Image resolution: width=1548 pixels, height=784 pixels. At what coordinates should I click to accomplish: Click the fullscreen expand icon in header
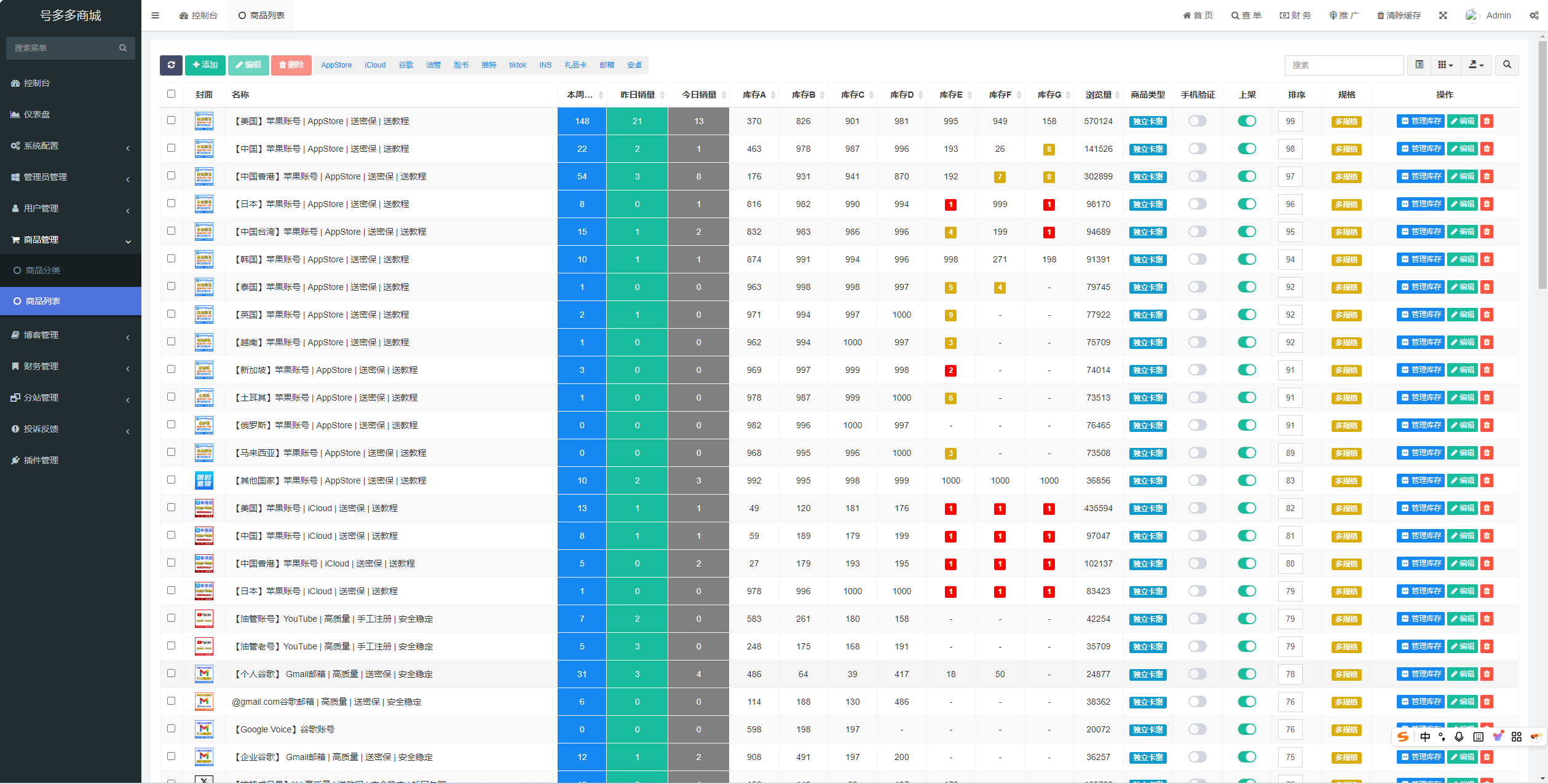point(1443,15)
